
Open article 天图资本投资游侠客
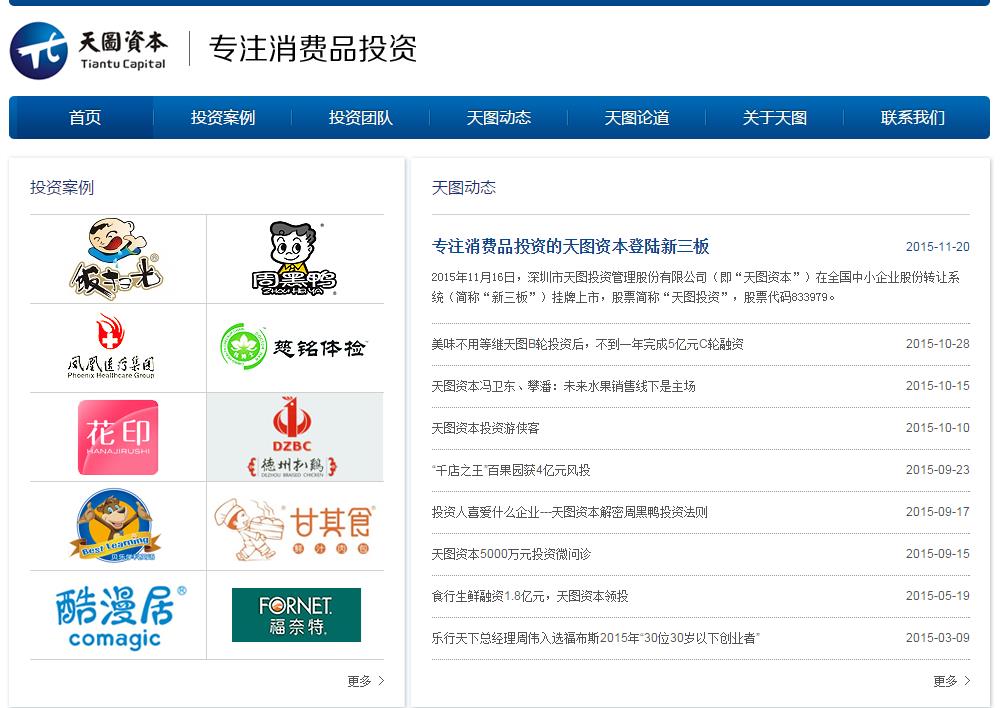[485, 428]
